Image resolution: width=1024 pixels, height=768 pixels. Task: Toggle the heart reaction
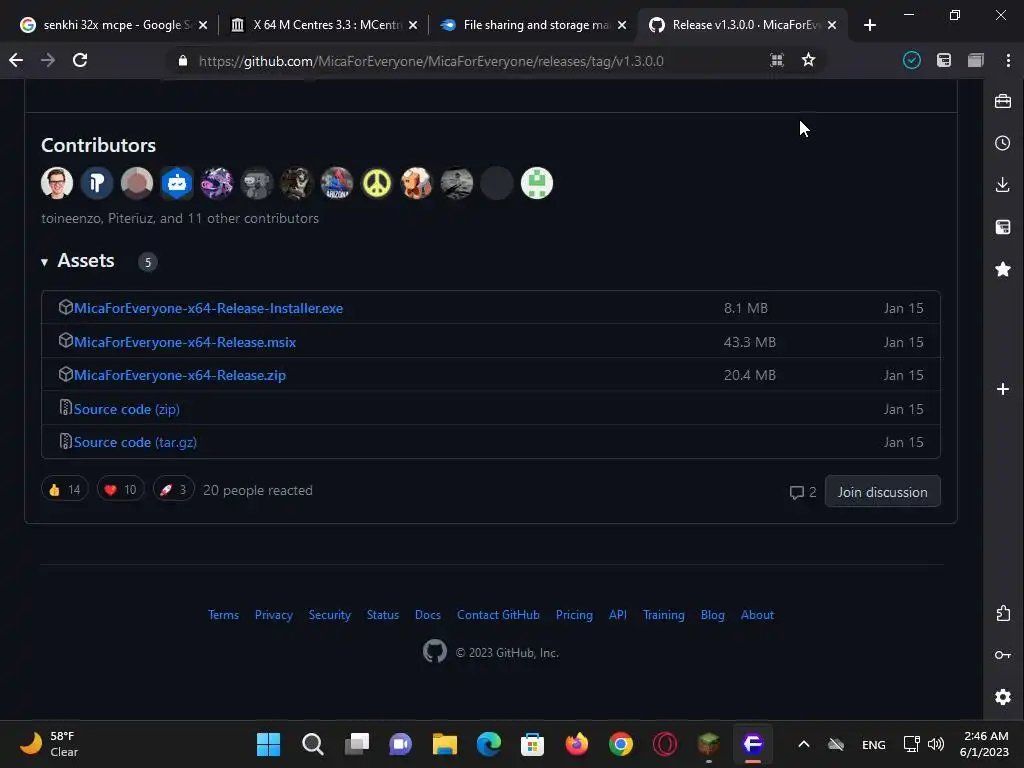click(x=121, y=490)
